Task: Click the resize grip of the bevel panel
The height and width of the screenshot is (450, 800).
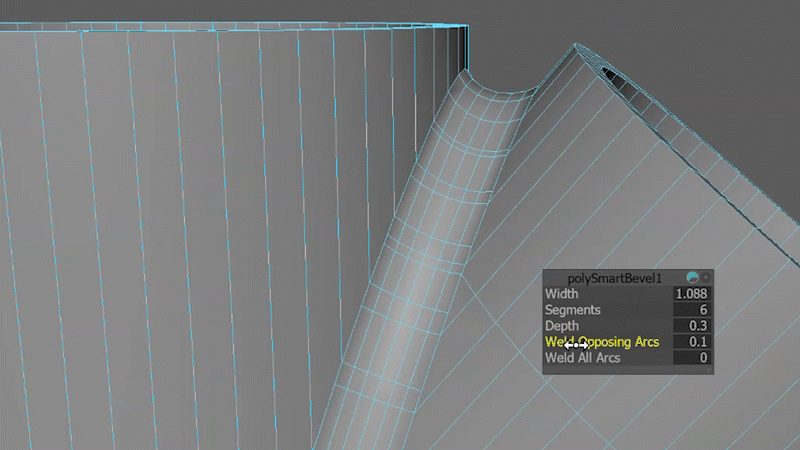Action: (x=709, y=370)
